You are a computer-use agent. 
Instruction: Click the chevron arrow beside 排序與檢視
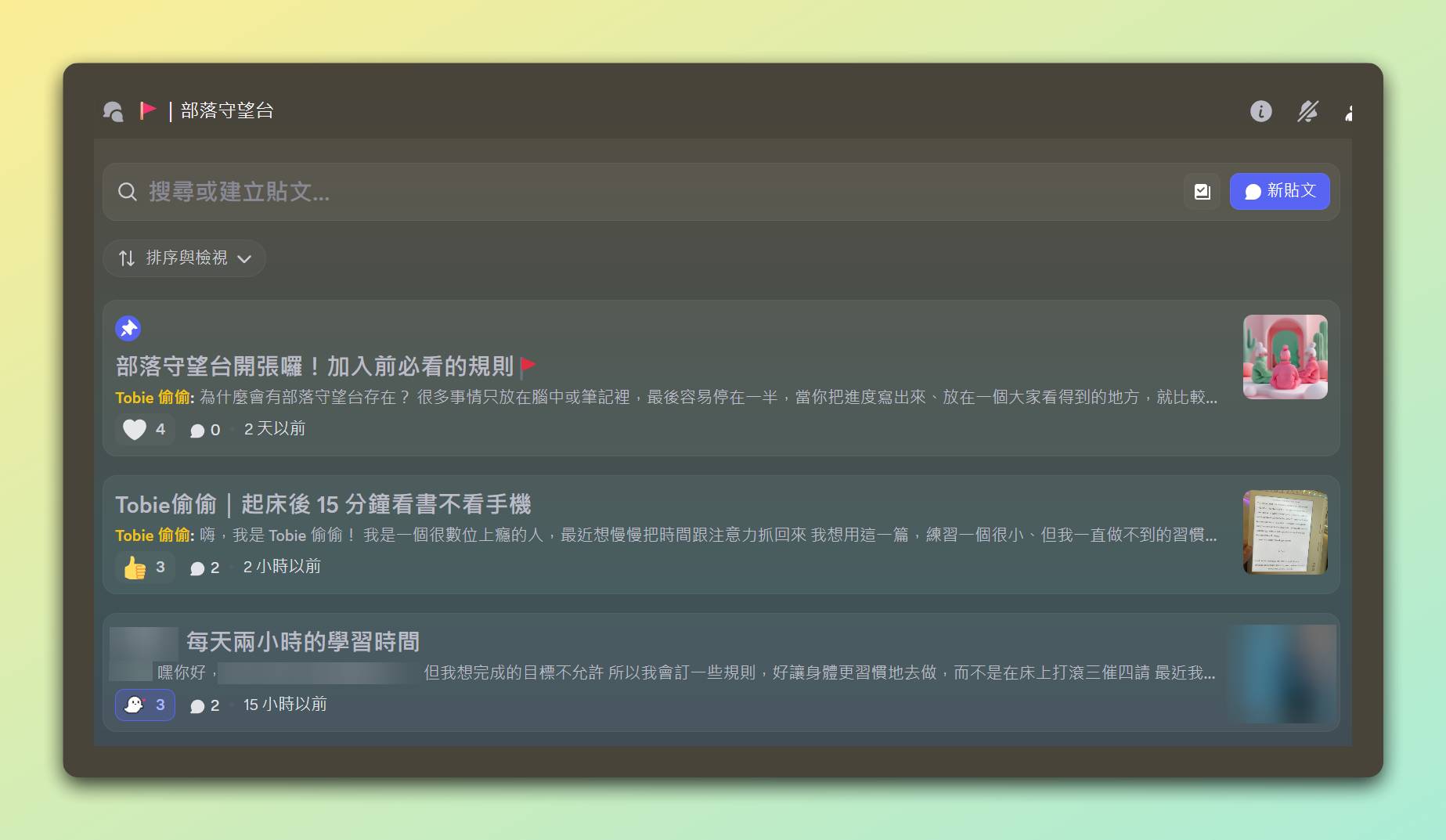coord(244,259)
